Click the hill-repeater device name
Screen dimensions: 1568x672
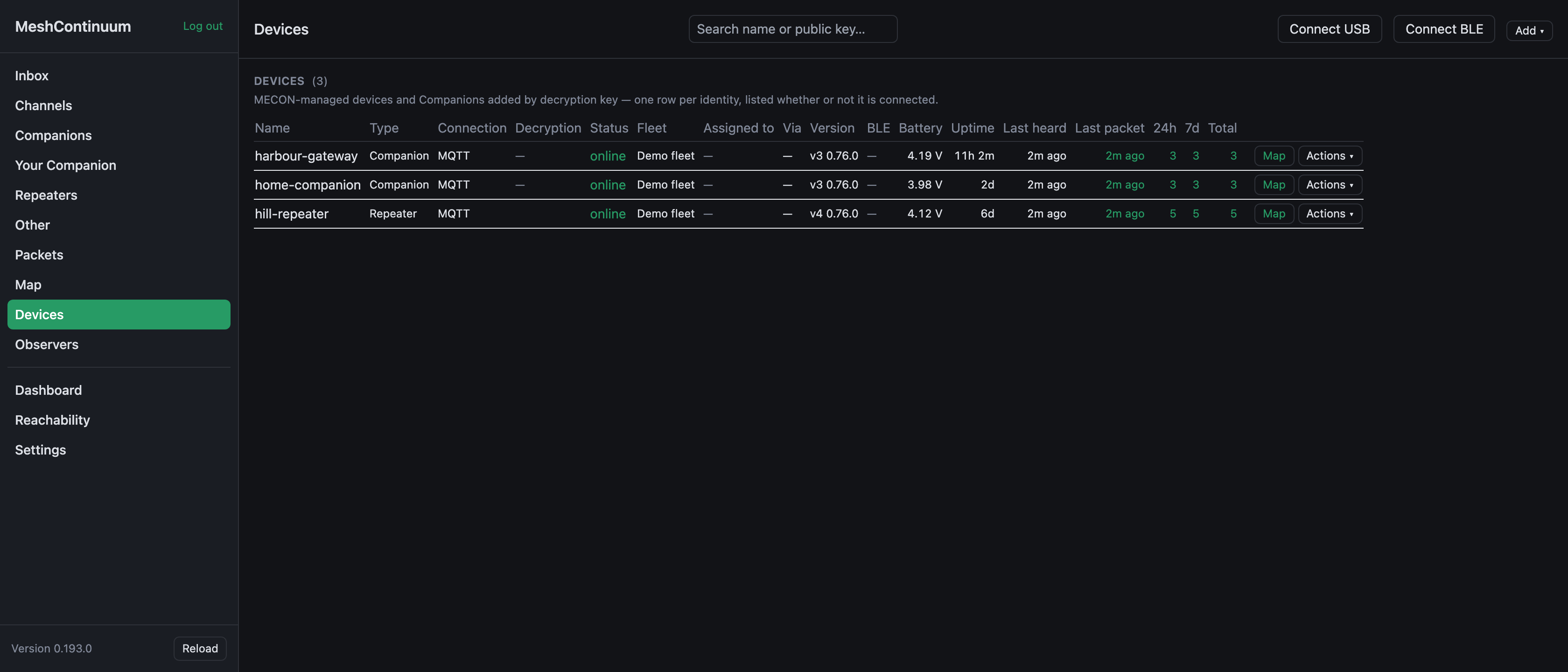click(x=292, y=214)
